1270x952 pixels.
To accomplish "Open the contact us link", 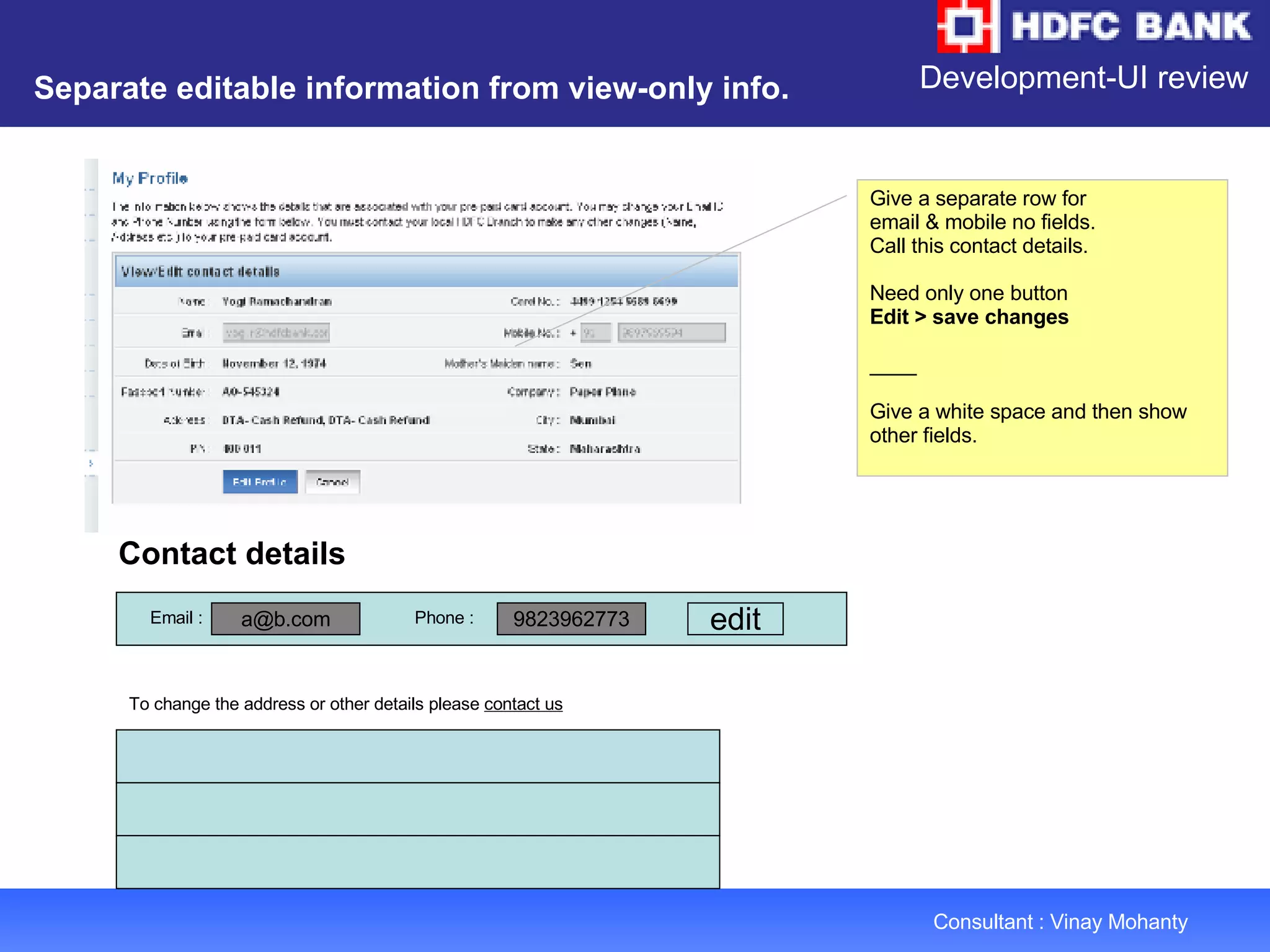I will pyautogui.click(x=523, y=704).
